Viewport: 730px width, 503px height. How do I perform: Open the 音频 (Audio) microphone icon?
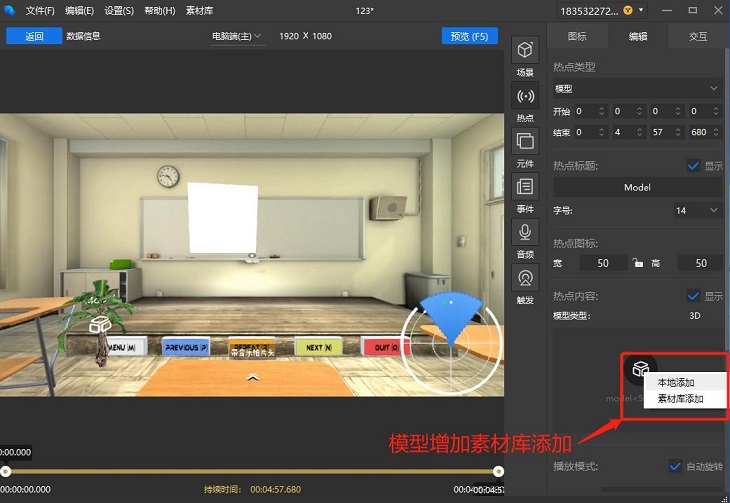tap(525, 233)
